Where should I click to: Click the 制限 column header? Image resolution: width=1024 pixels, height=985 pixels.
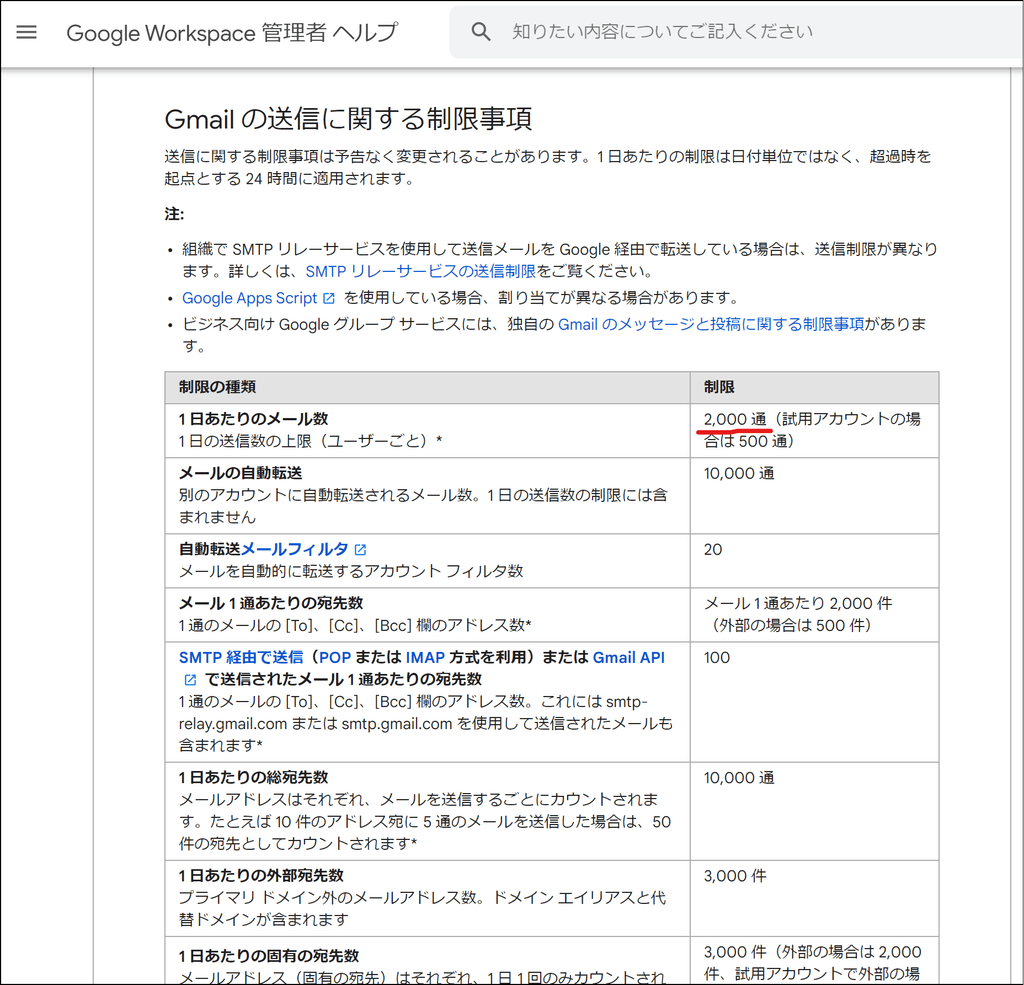(719, 387)
